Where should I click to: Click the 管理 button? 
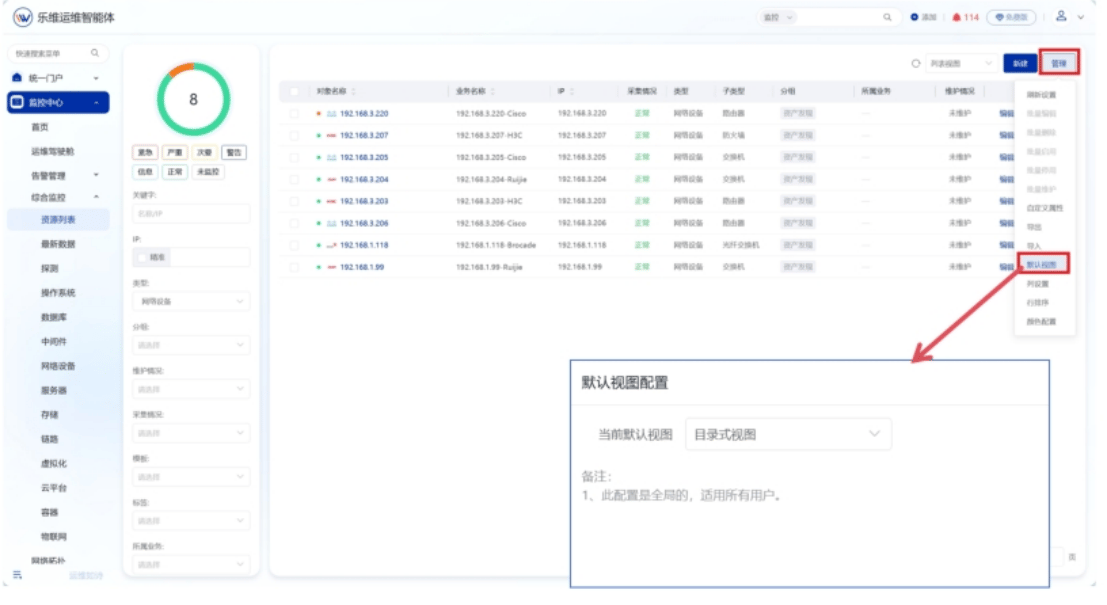pyautogui.click(x=1059, y=64)
